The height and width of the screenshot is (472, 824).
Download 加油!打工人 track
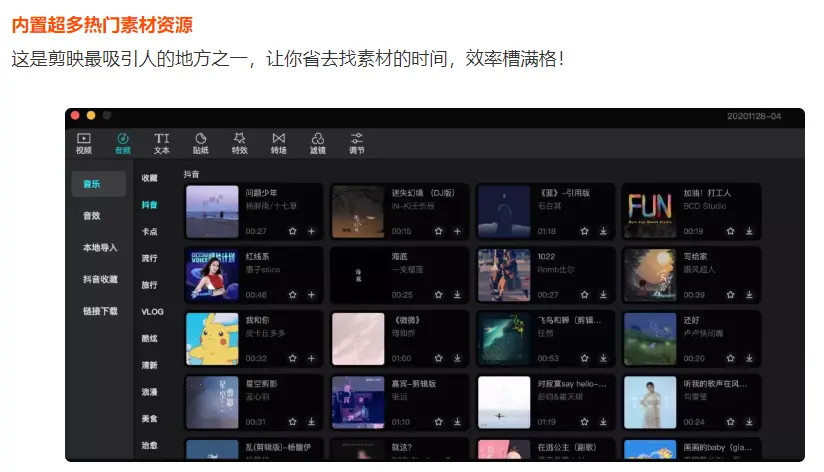tap(749, 231)
